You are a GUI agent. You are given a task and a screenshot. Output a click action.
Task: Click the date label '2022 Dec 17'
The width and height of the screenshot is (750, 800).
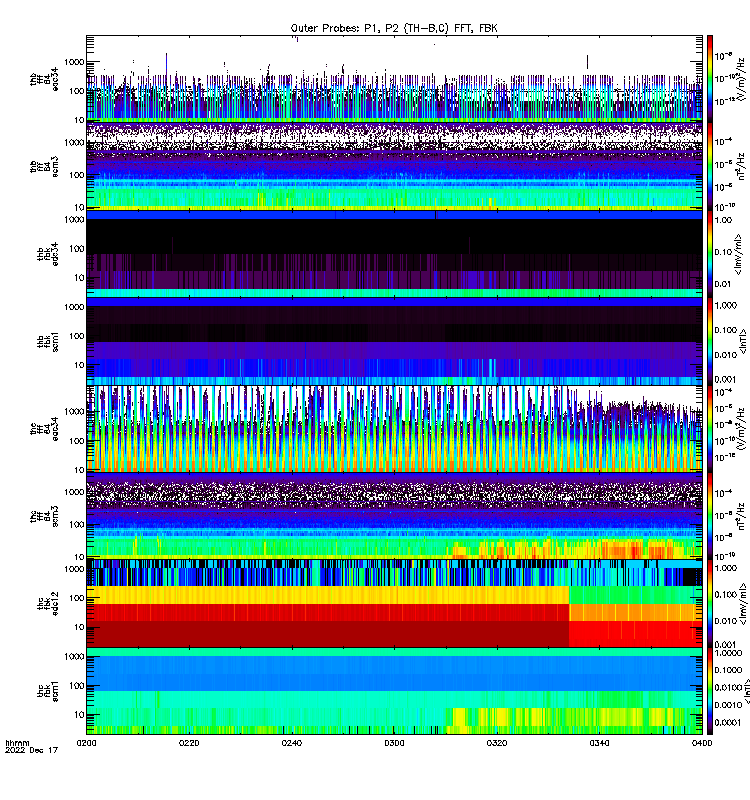pyautogui.click(x=31, y=750)
